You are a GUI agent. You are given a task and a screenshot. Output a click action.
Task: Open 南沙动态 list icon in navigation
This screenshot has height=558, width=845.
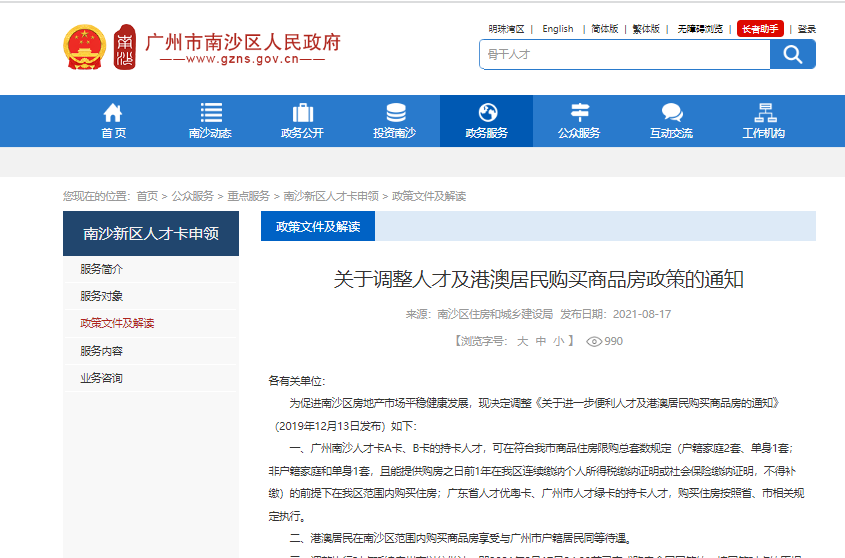tap(211, 113)
